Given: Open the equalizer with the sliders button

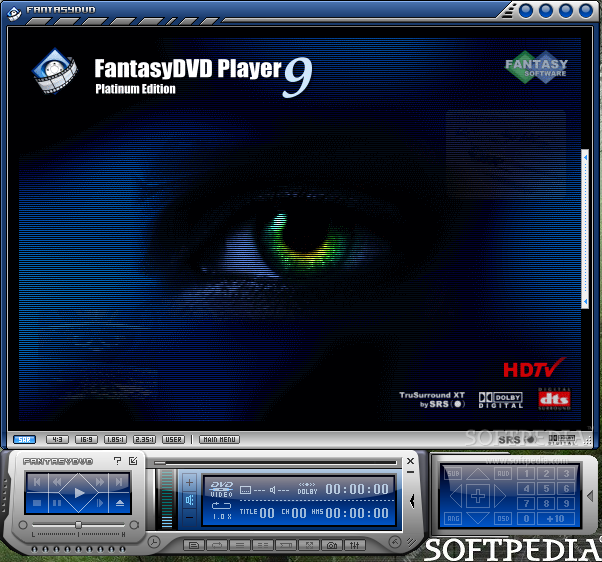Looking at the screenshot, I should point(355,545).
